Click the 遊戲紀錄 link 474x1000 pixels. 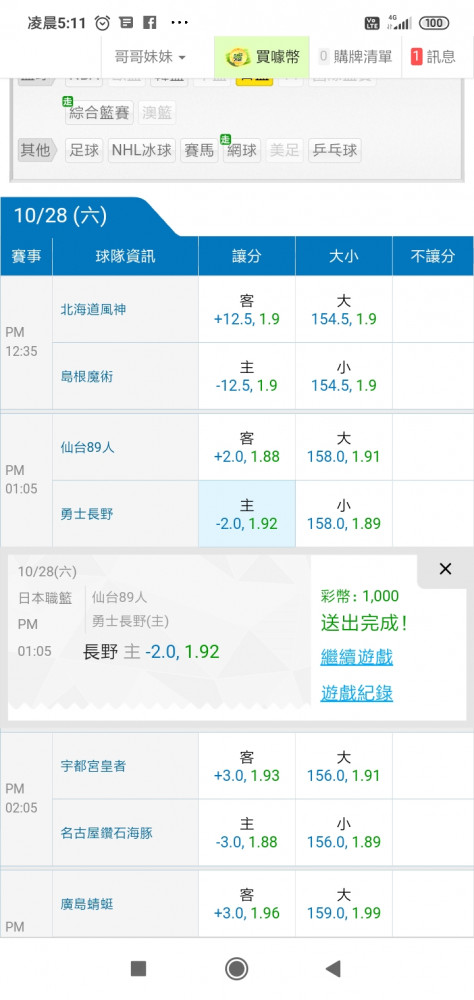[357, 693]
